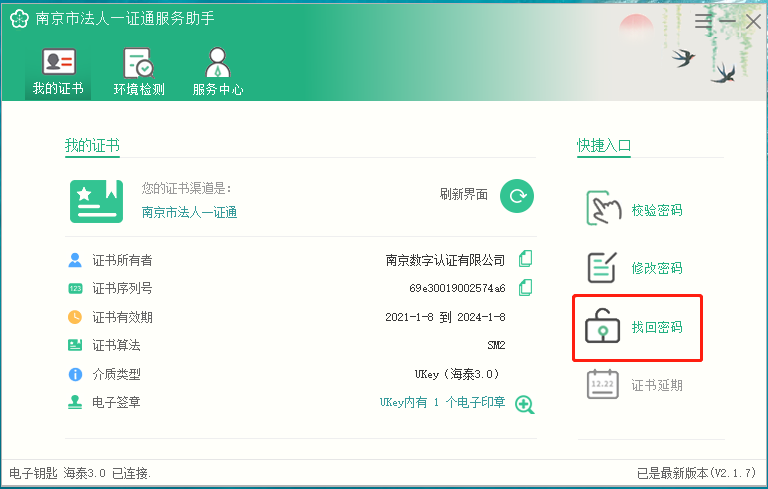Click the SM2 algorithm value

(x=496, y=345)
